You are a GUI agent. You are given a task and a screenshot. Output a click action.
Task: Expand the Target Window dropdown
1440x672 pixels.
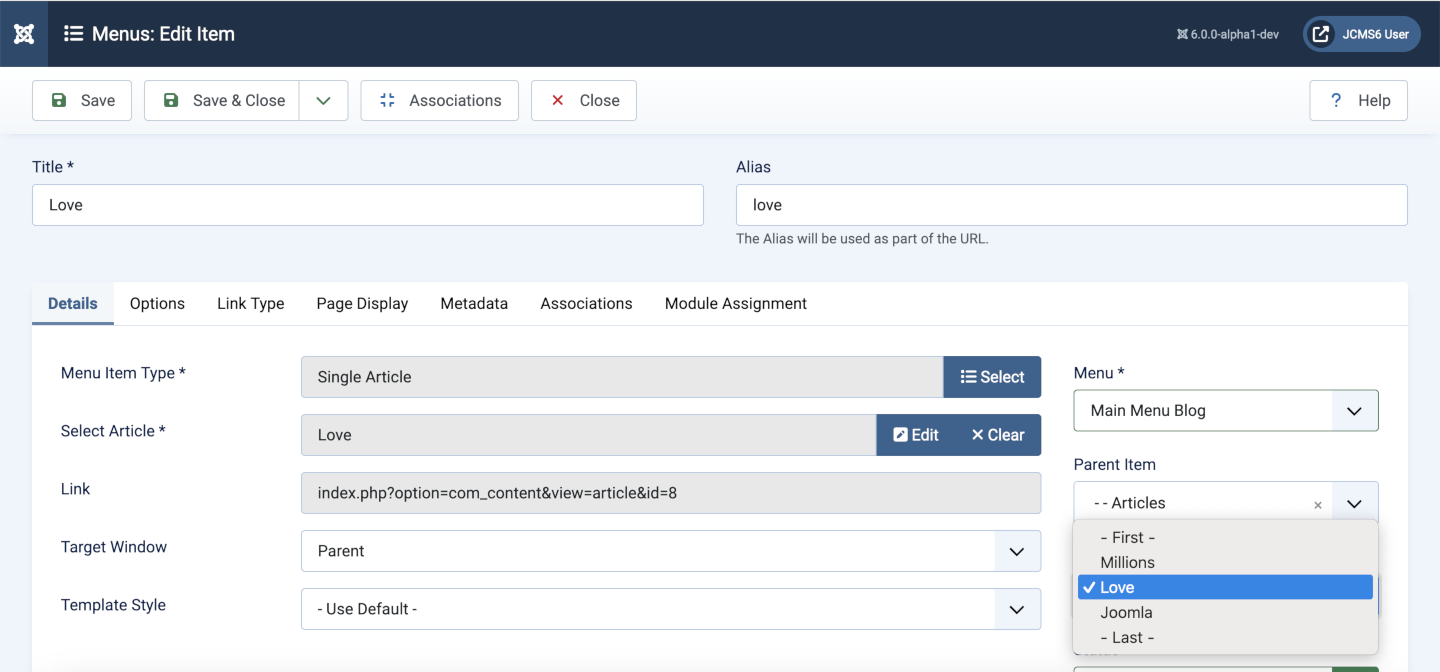[x=670, y=551]
